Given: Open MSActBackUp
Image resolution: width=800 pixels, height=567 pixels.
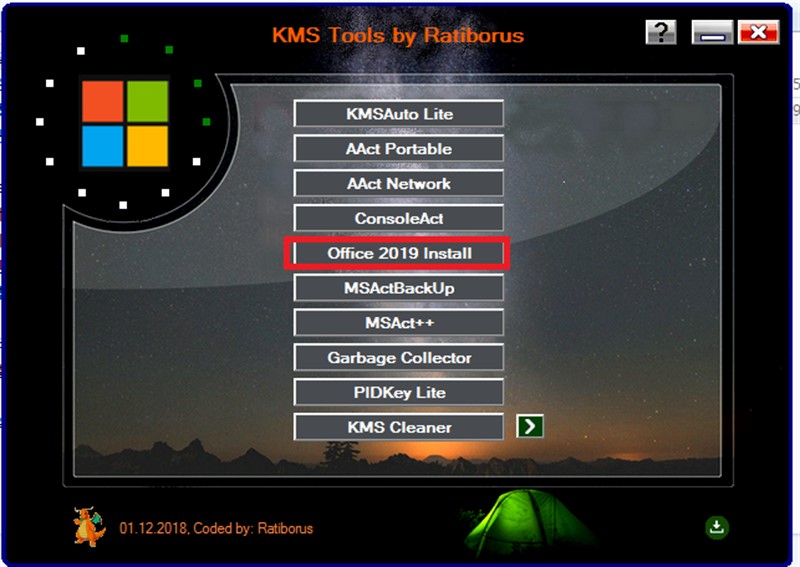Looking at the screenshot, I should tap(399, 288).
